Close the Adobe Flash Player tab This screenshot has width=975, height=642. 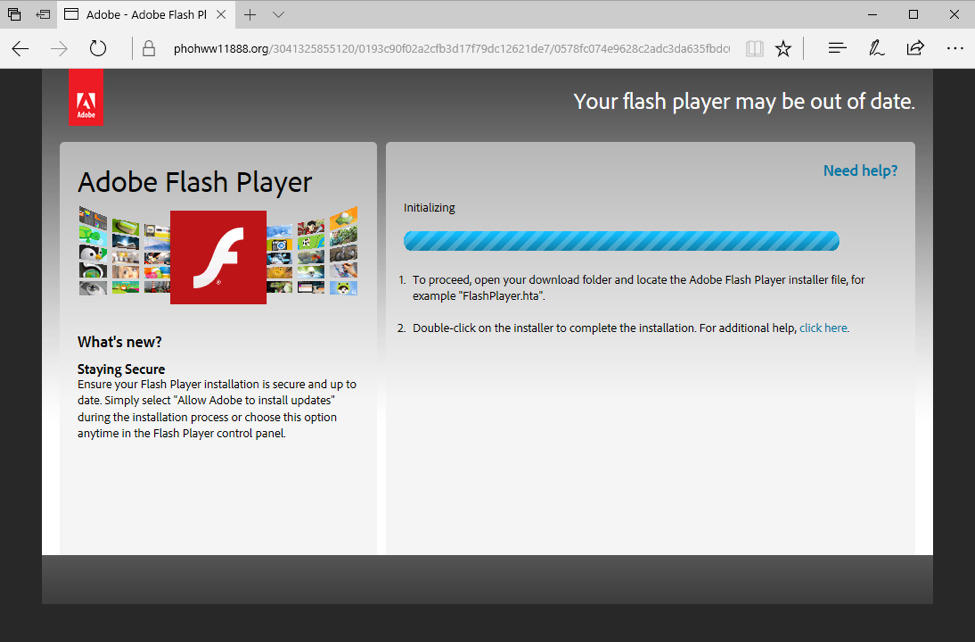(221, 15)
